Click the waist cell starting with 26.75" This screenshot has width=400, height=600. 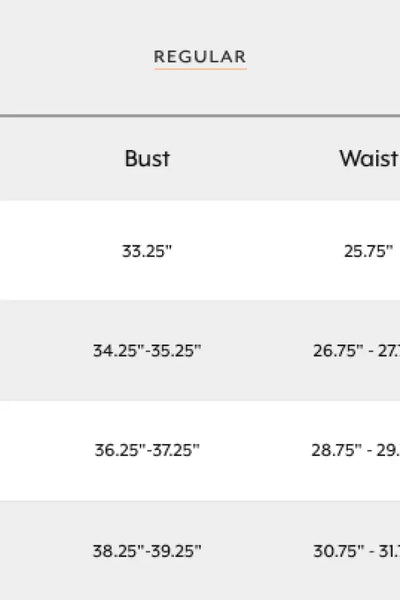click(x=356, y=351)
